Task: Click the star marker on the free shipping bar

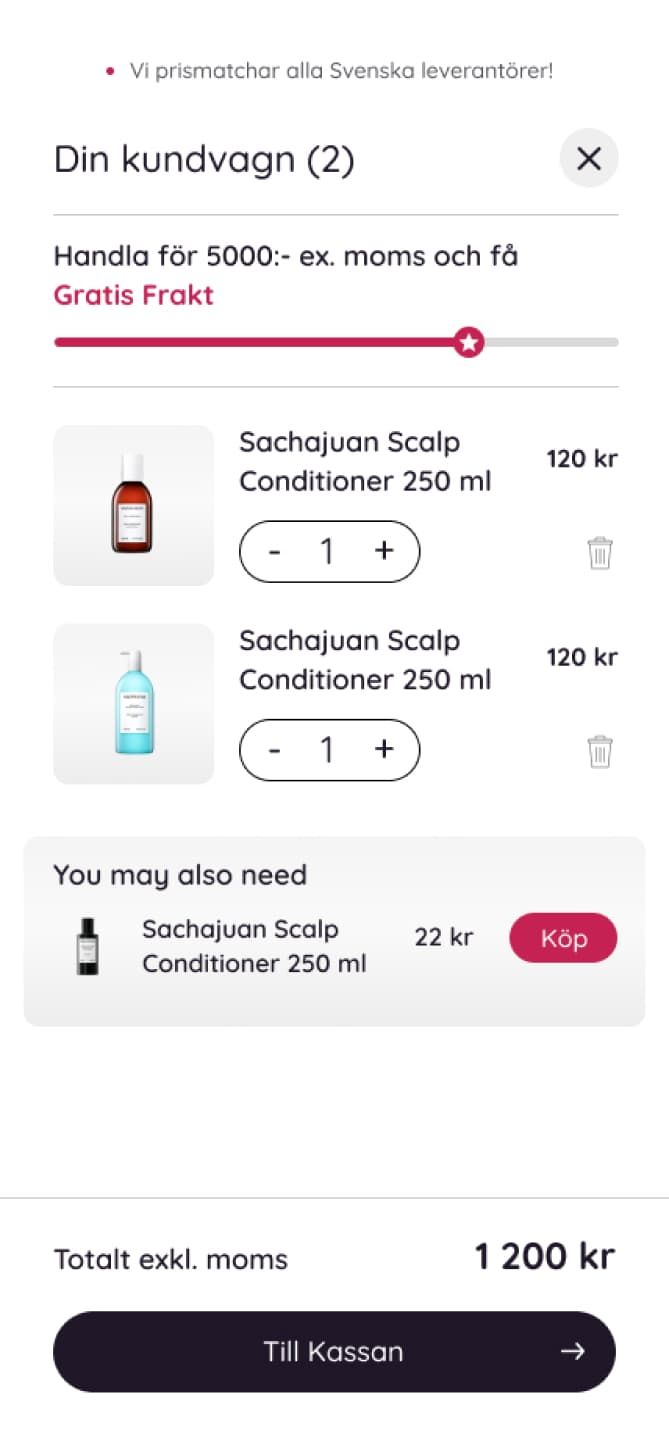Action: [468, 342]
